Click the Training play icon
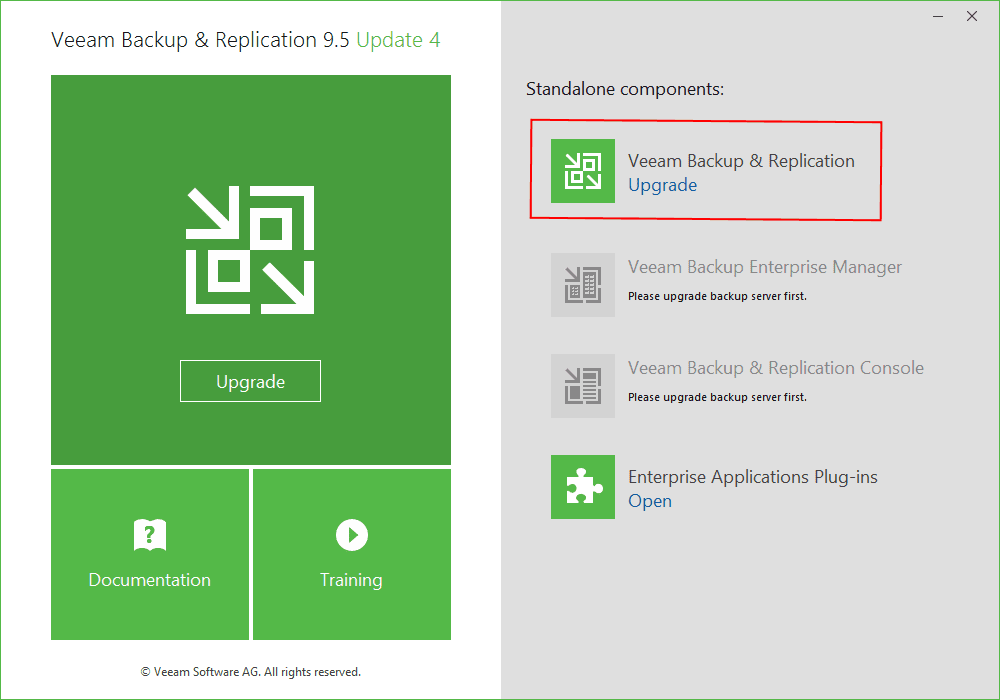 [x=351, y=536]
